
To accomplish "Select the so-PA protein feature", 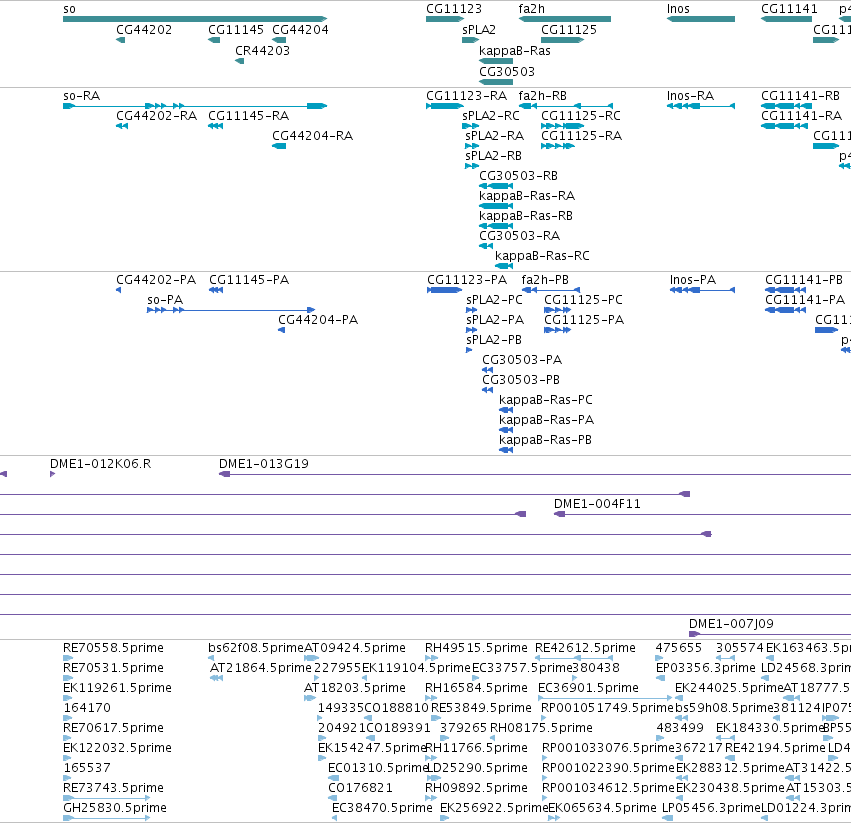I will 231,310.
